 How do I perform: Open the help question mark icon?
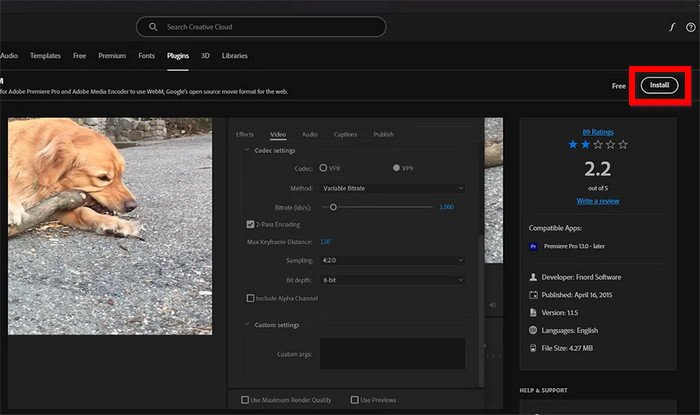click(x=690, y=27)
